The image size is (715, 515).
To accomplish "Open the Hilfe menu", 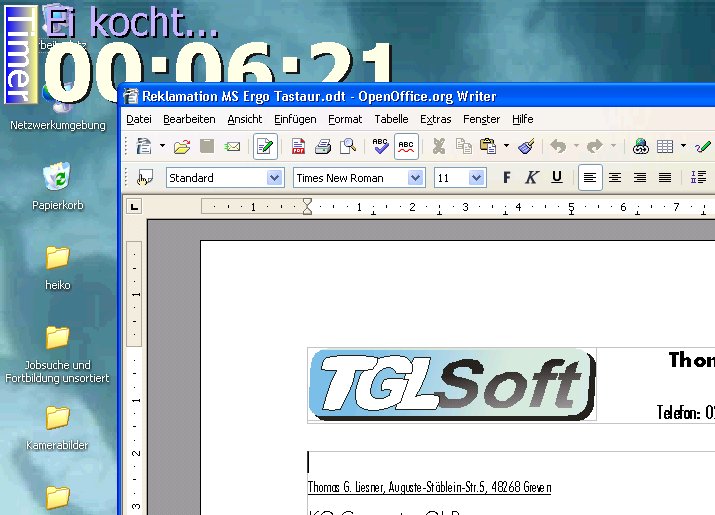I will click(x=523, y=120).
